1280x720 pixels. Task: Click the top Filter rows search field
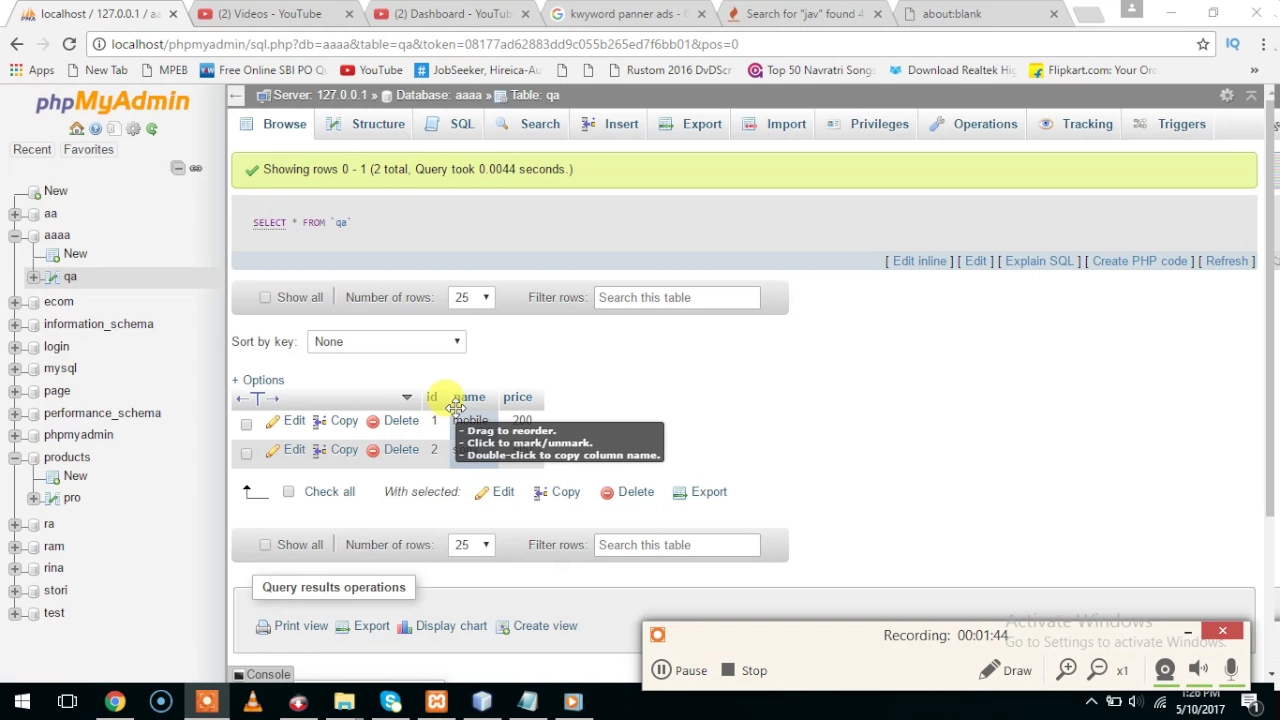point(677,297)
